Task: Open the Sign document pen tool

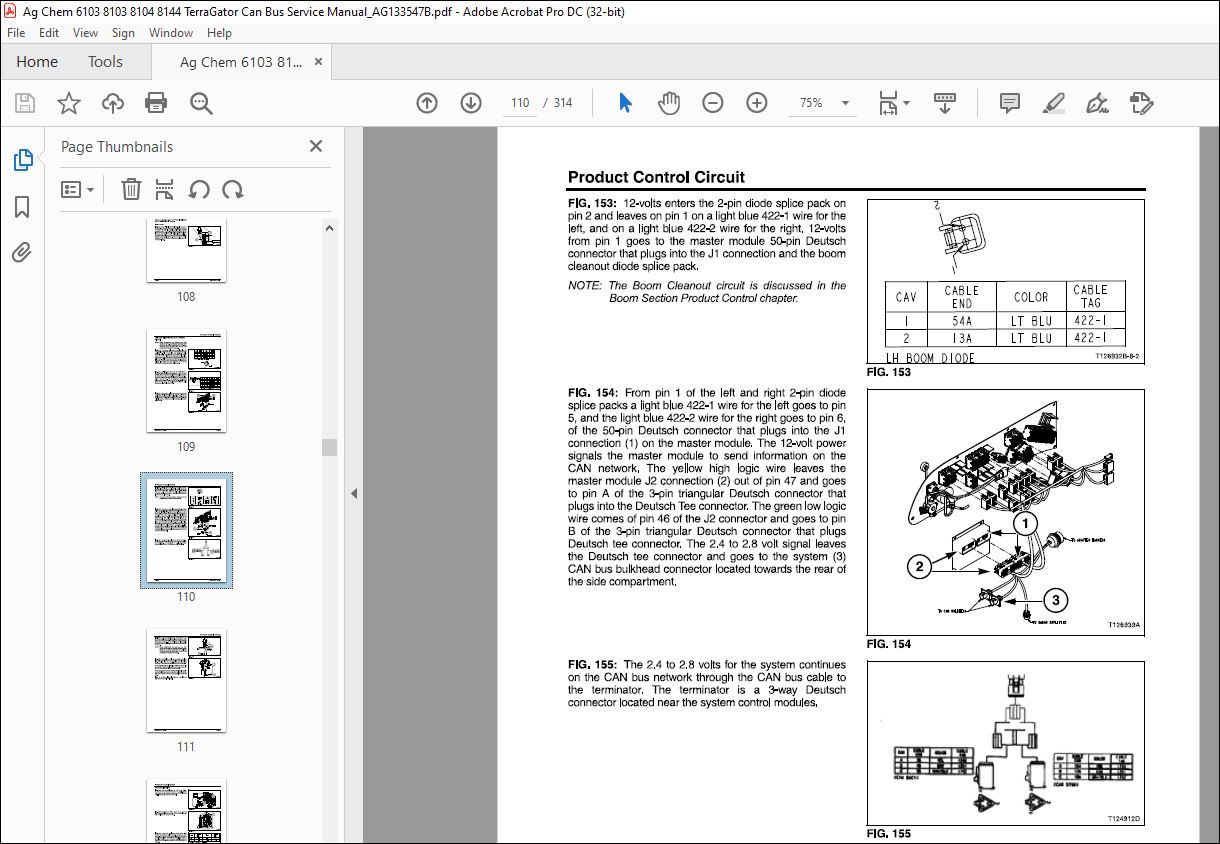Action: (x=1098, y=103)
